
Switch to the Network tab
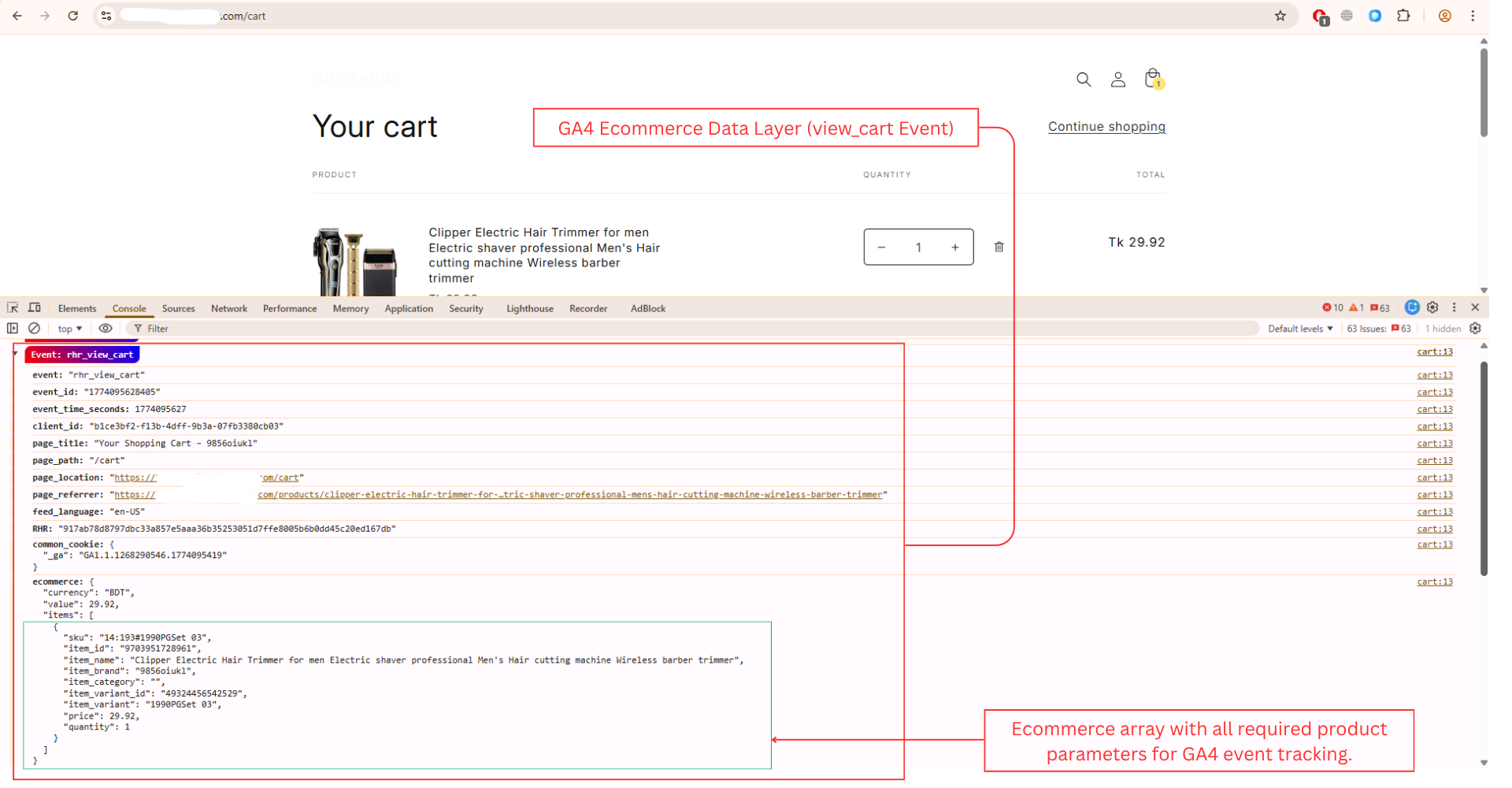click(229, 309)
